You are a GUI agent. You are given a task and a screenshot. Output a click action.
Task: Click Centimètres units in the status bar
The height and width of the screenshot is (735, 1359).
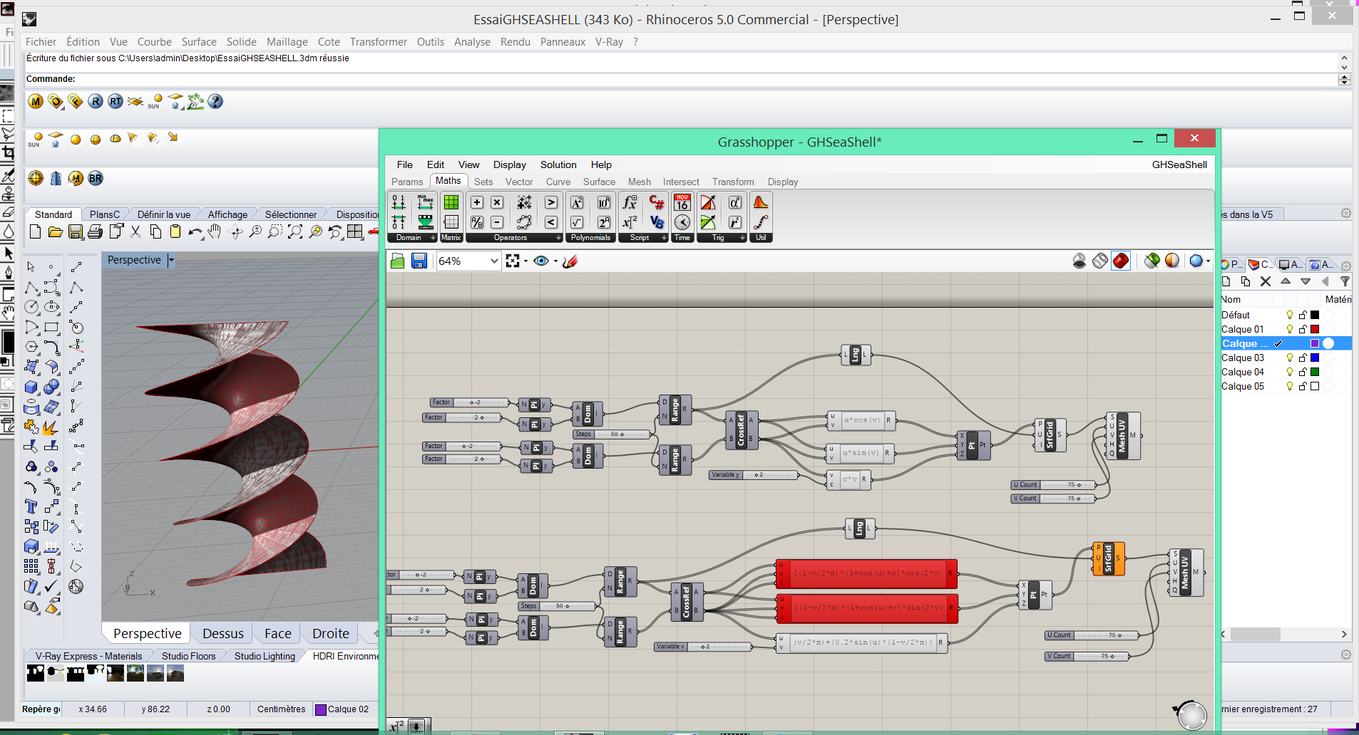[281, 709]
